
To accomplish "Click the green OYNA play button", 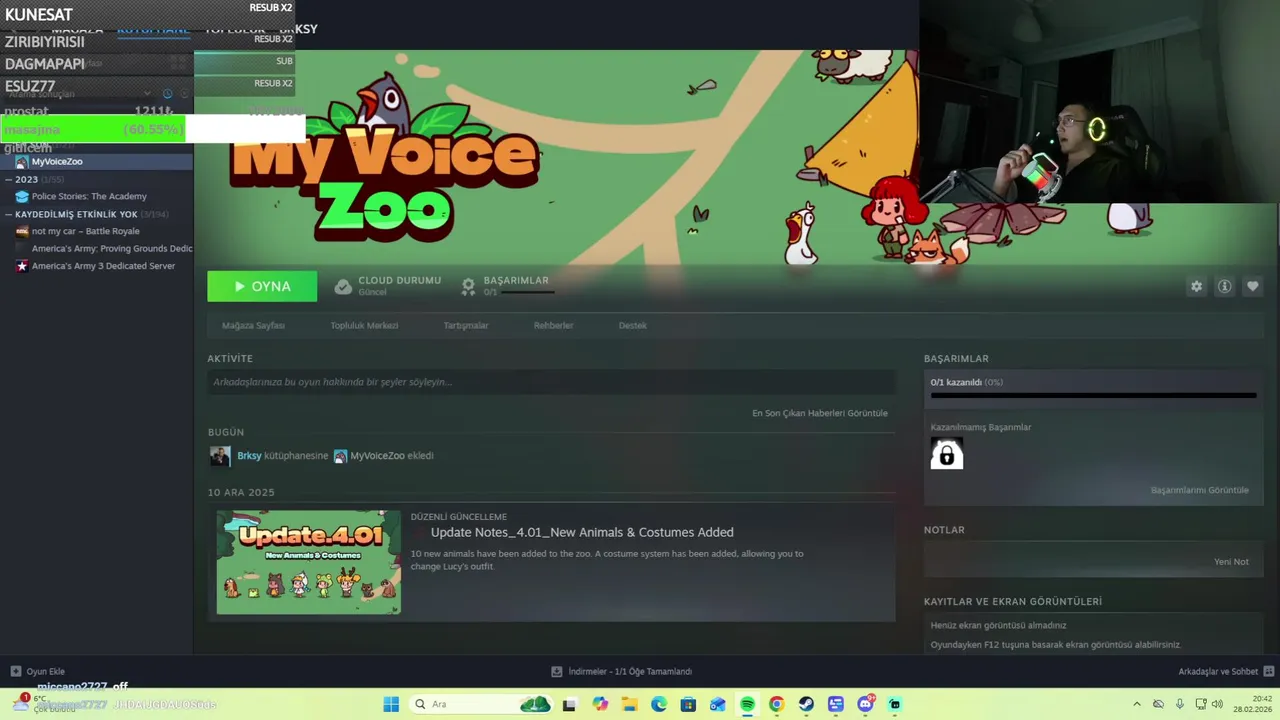I will click(262, 286).
